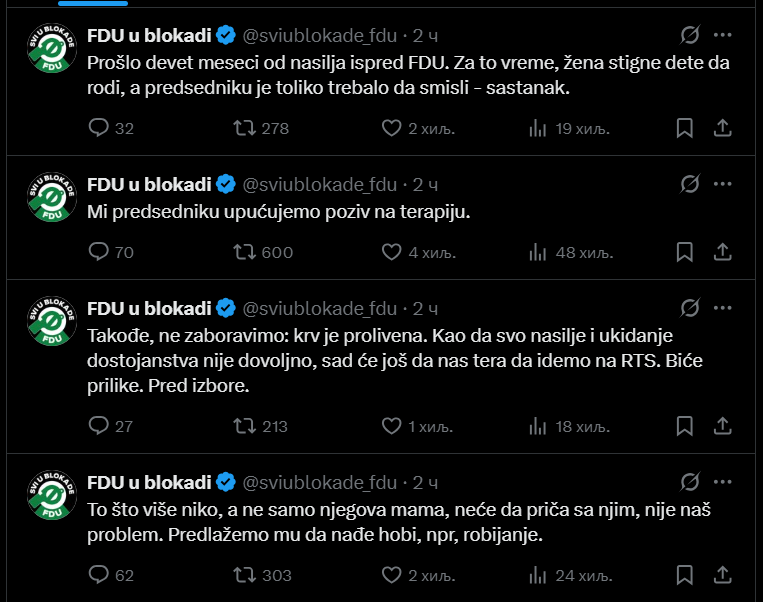This screenshot has height=602, width=763.
Task: Open more options on the 'poziv na terapiju' tweet
Action: [x=723, y=184]
